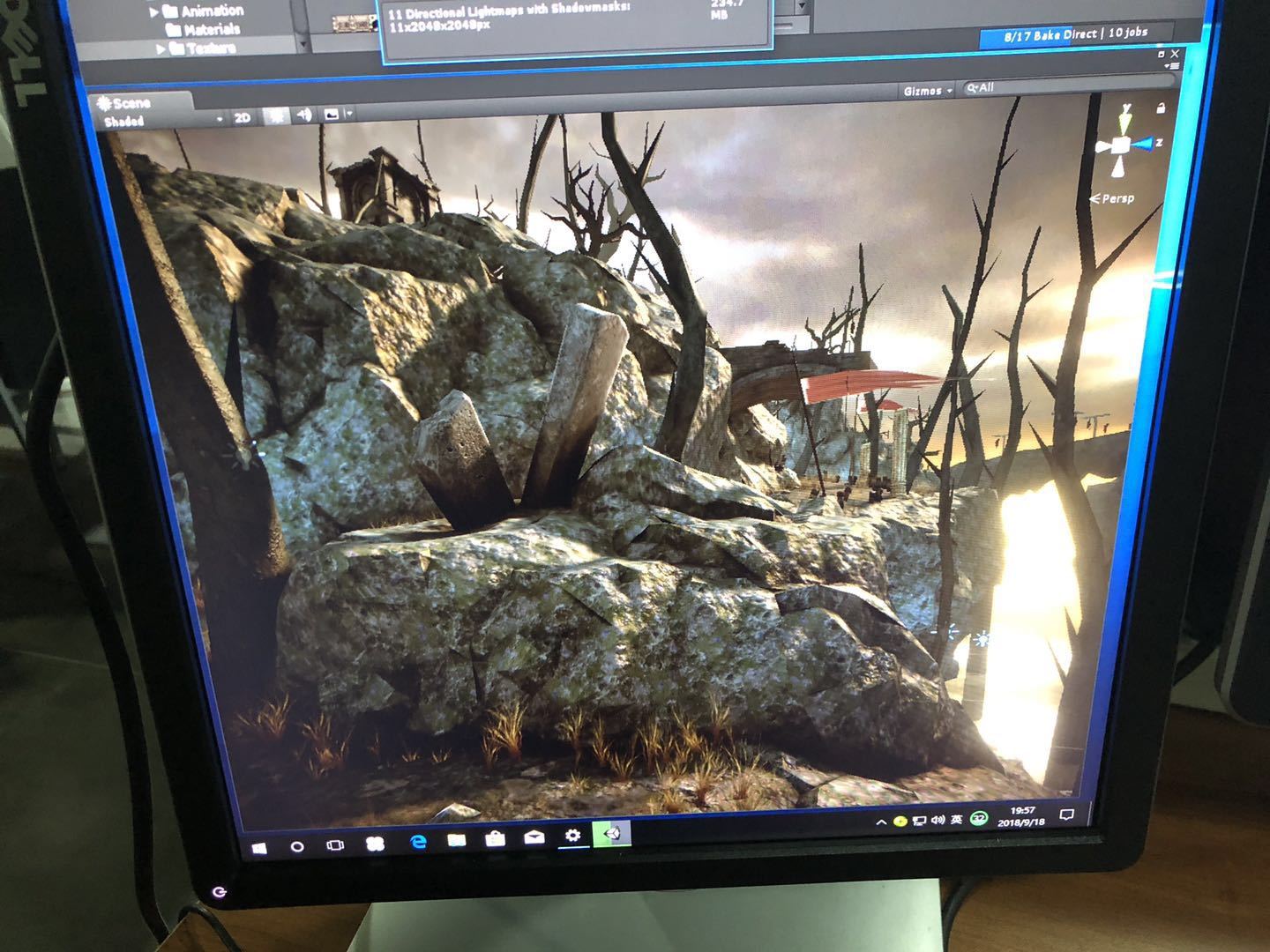
Task: Toggle the scene gizmo rotation lock
Action: pyautogui.click(x=1161, y=108)
